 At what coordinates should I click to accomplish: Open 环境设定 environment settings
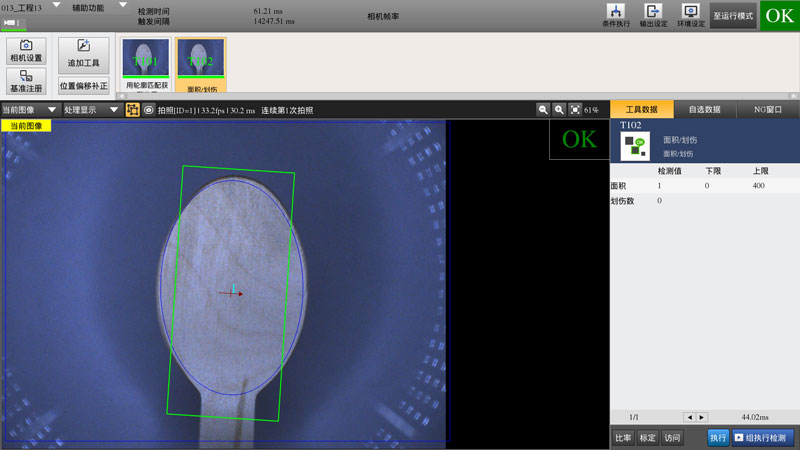[690, 15]
